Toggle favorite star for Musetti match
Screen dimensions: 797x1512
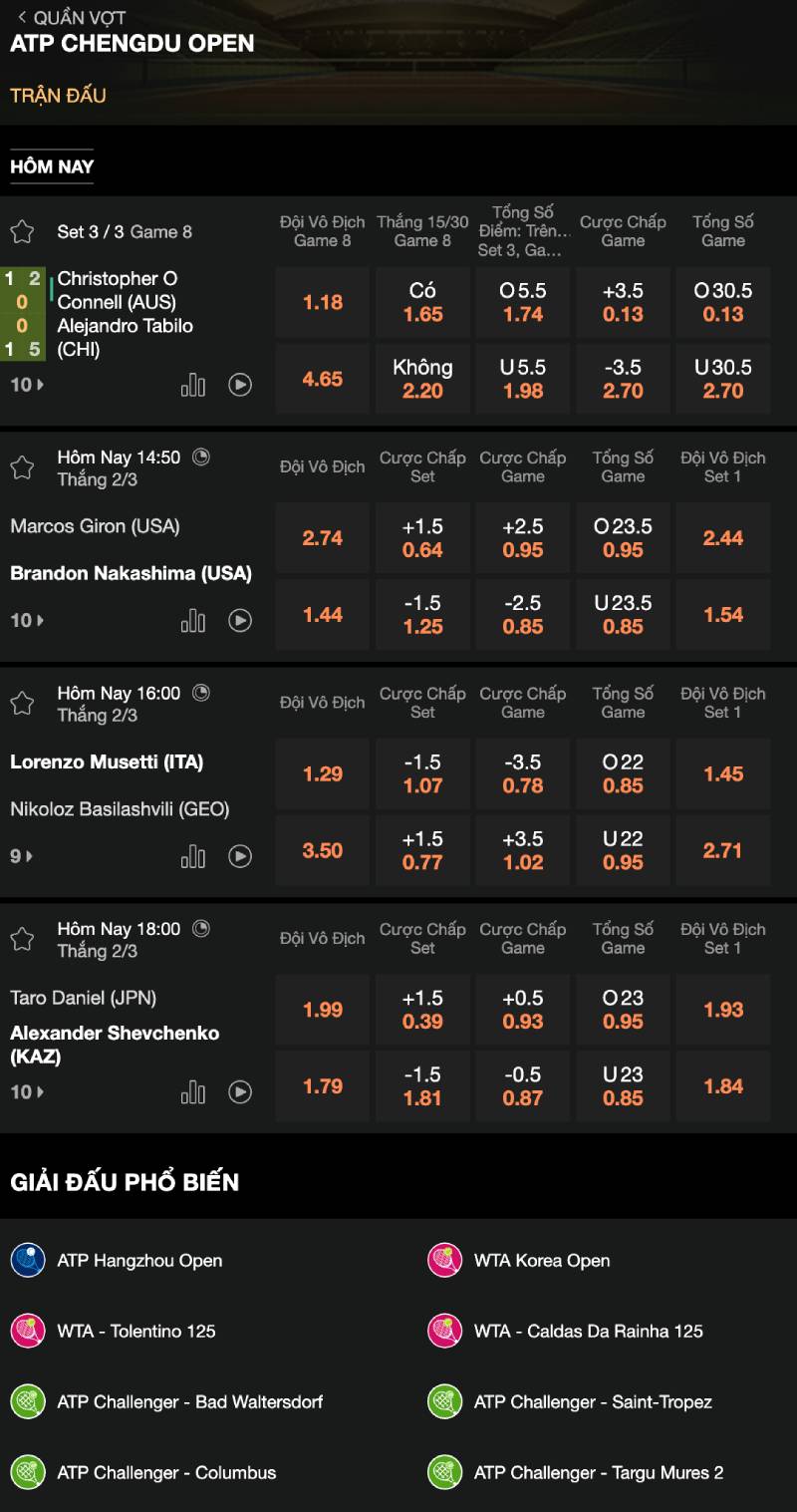(x=22, y=704)
